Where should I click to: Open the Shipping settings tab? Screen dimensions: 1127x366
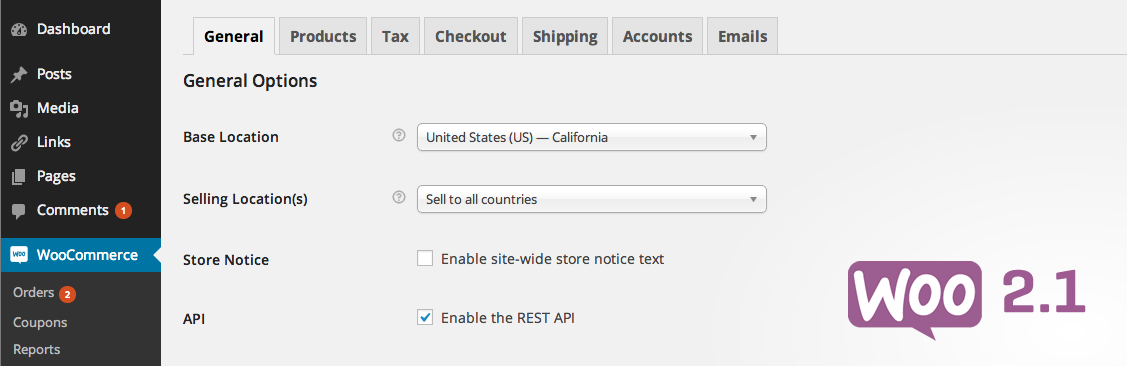click(x=565, y=36)
